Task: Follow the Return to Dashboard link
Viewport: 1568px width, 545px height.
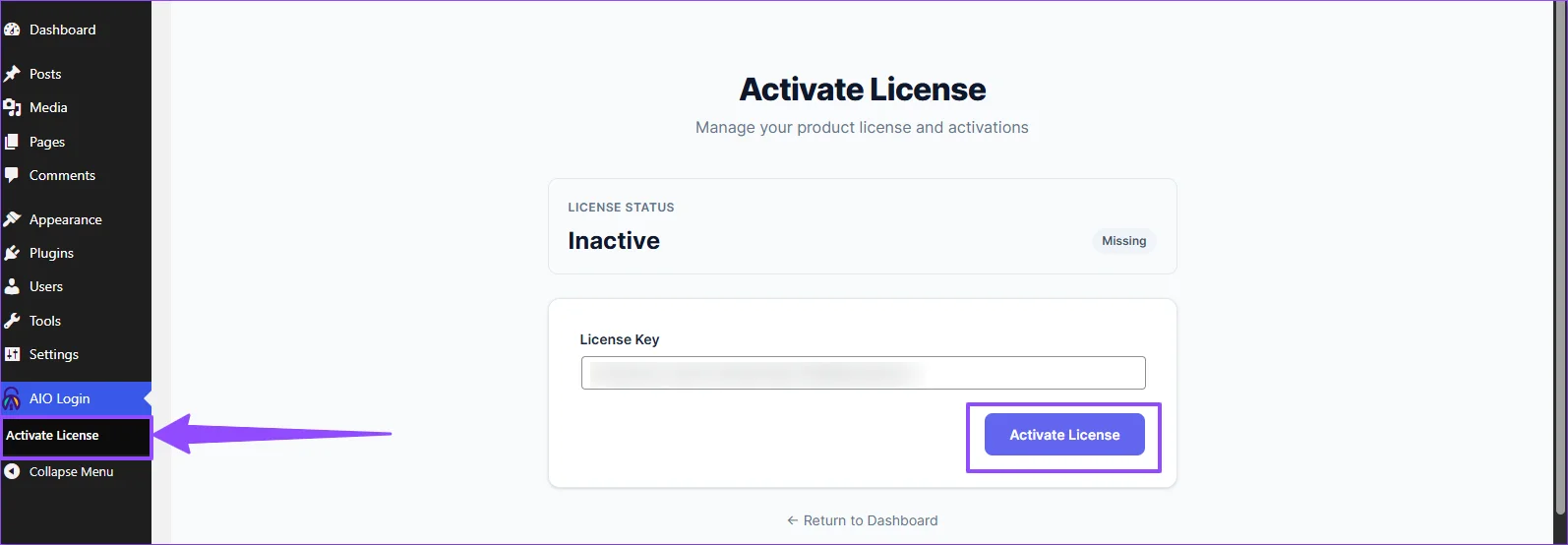Action: 862,520
